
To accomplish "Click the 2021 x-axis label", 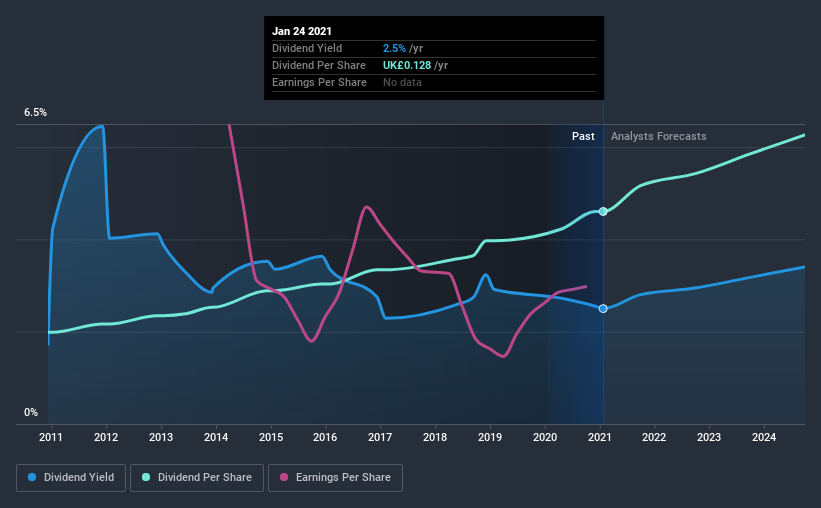I will click(x=600, y=437).
